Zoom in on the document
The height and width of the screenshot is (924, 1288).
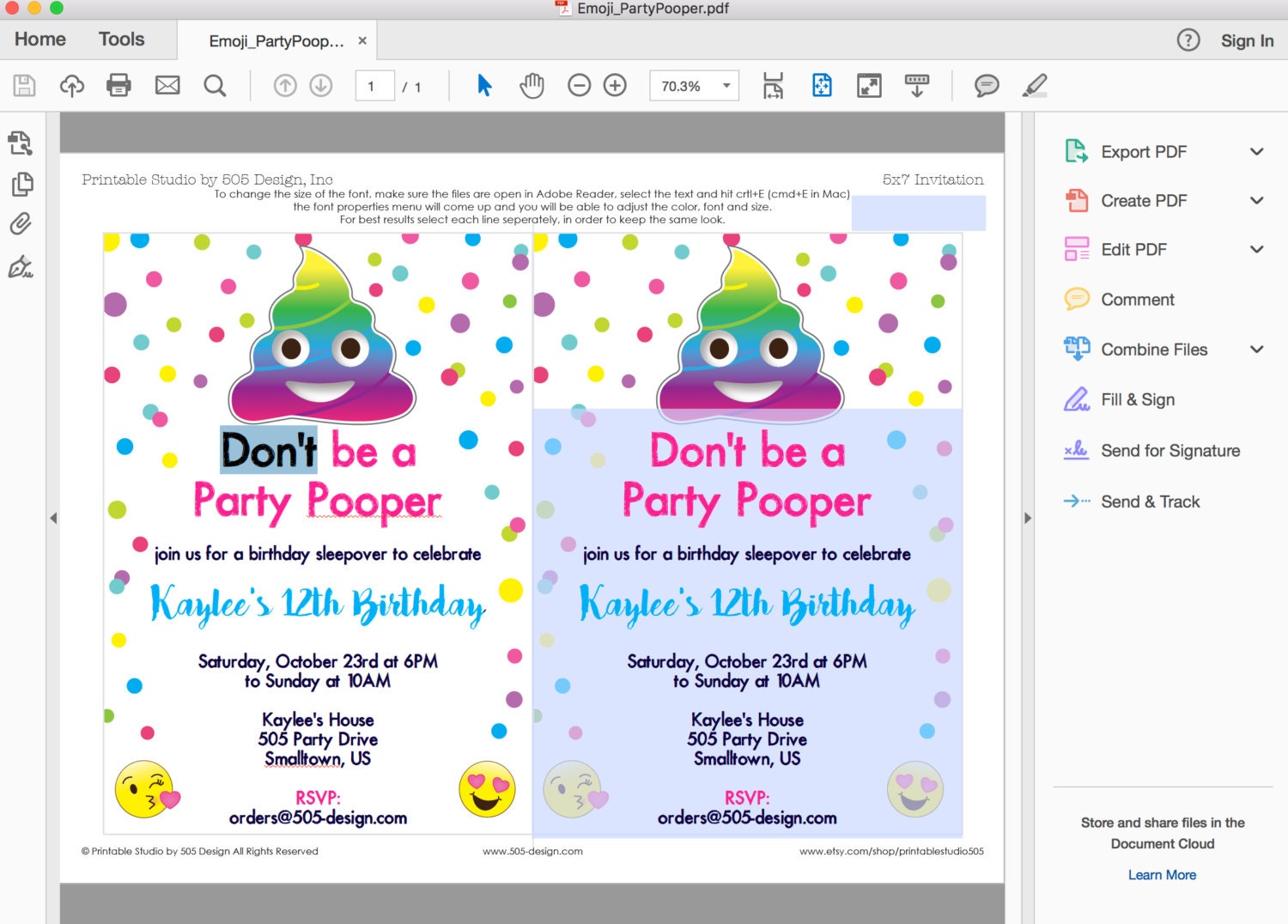[x=615, y=85]
